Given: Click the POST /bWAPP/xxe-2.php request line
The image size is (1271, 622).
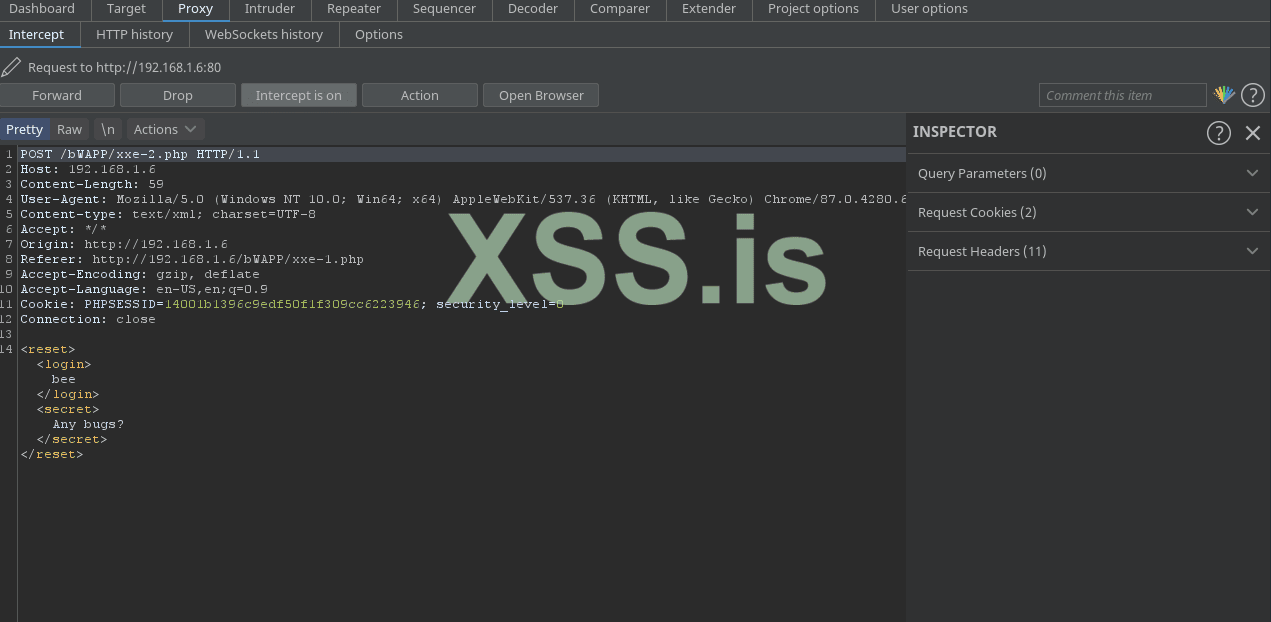Looking at the screenshot, I should click(140, 154).
